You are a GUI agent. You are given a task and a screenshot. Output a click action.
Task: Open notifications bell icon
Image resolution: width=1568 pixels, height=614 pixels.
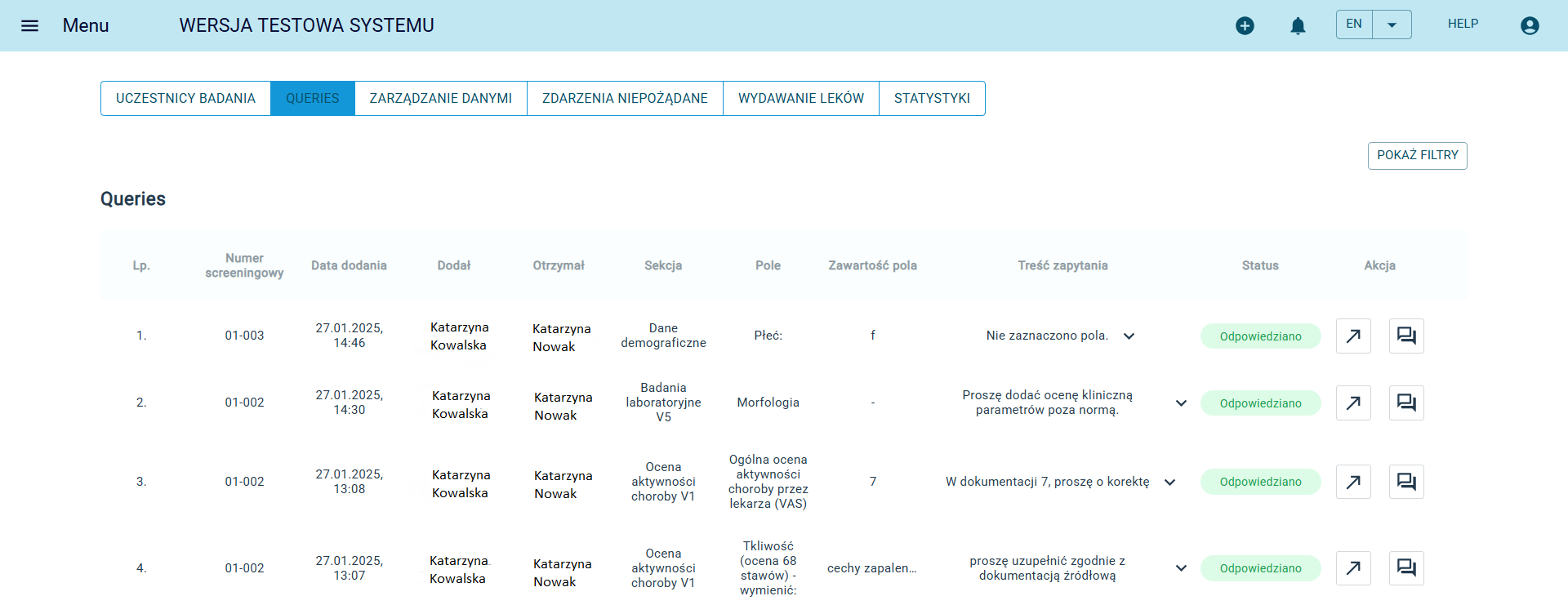1298,25
